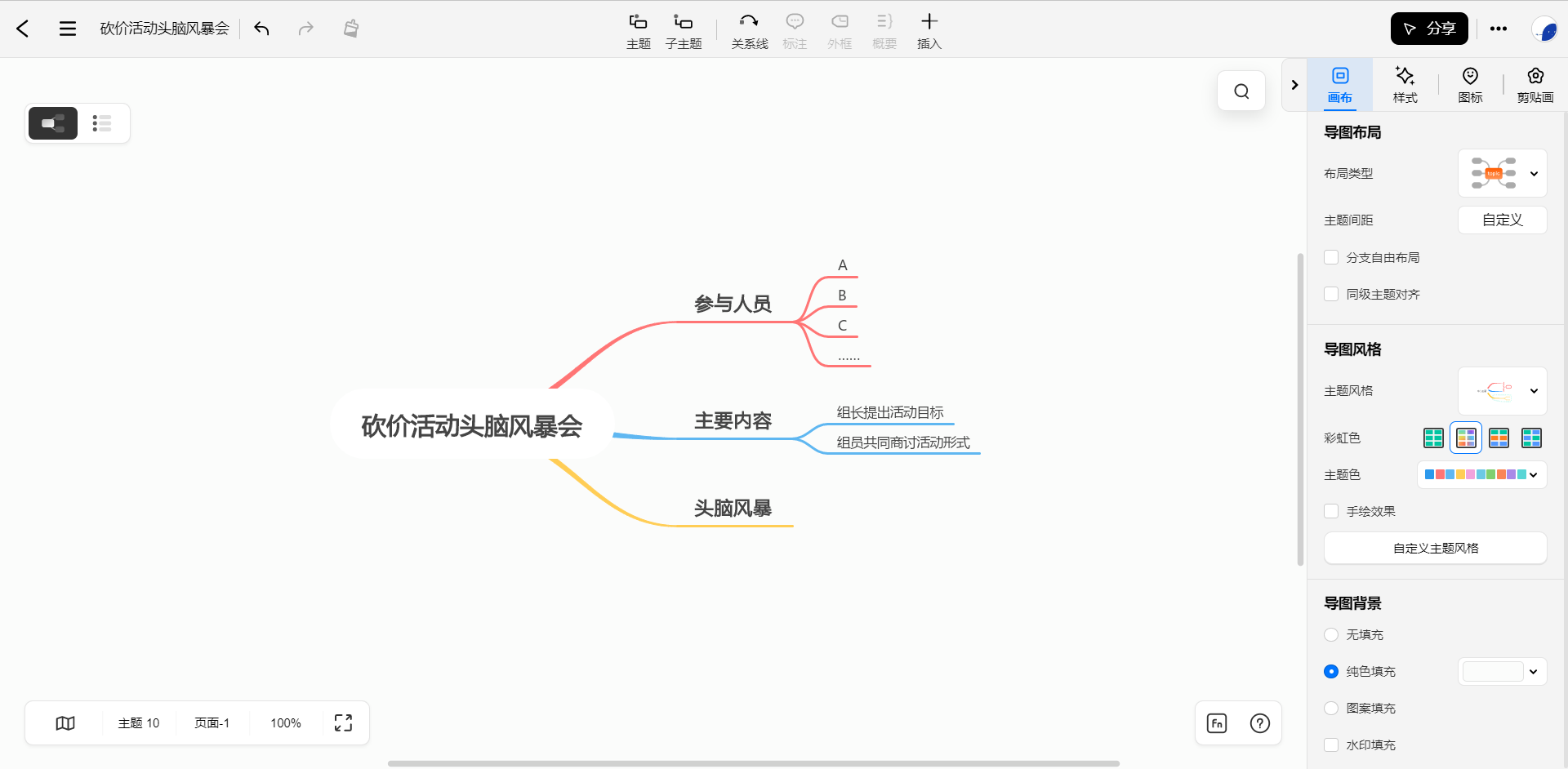
Task: Open the Fn shortcuts panel
Action: pyautogui.click(x=1217, y=723)
